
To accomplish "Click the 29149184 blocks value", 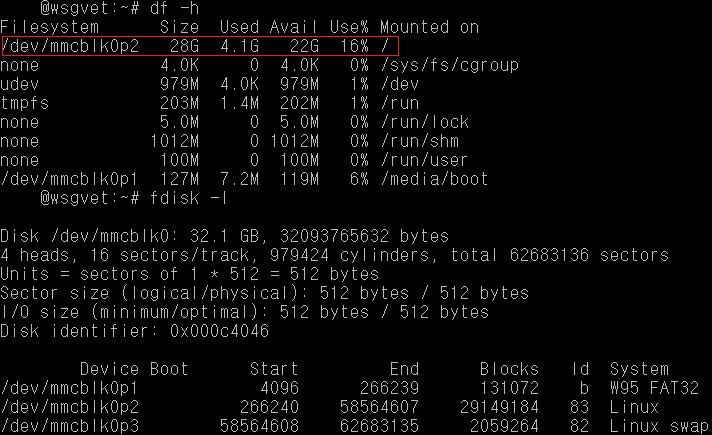I will click(504, 407).
